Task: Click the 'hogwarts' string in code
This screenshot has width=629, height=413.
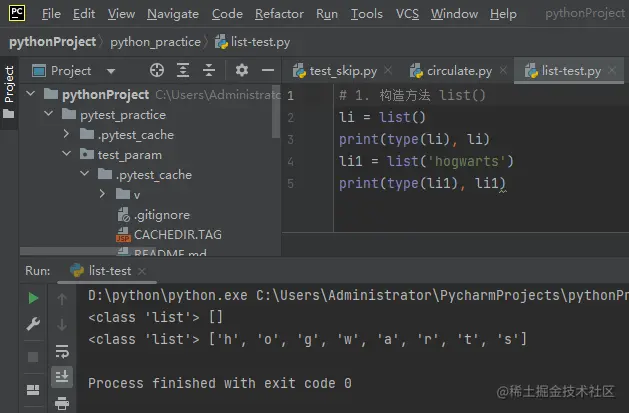Action: click(466, 161)
